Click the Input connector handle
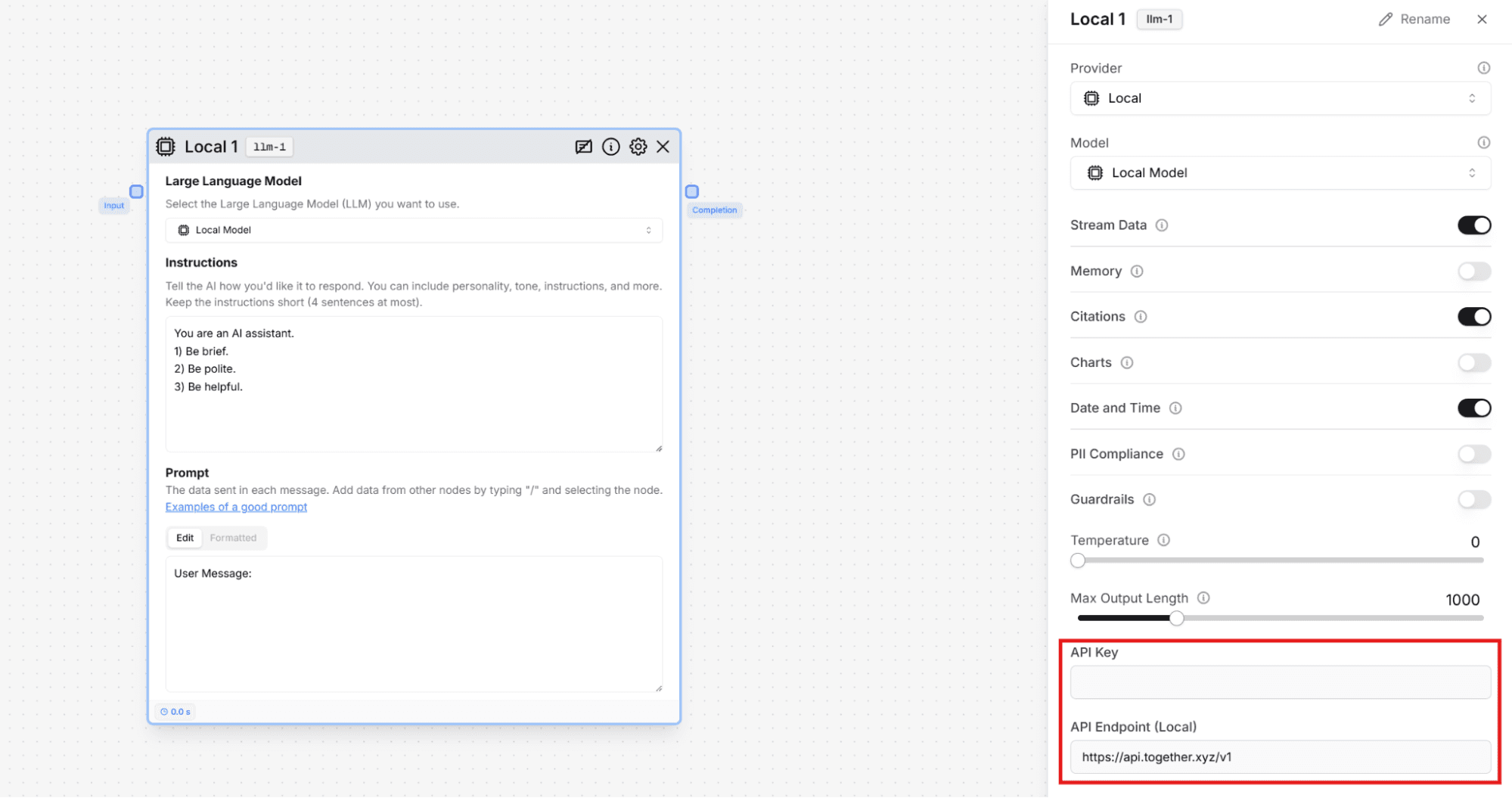The height and width of the screenshot is (798, 1512). [136, 191]
